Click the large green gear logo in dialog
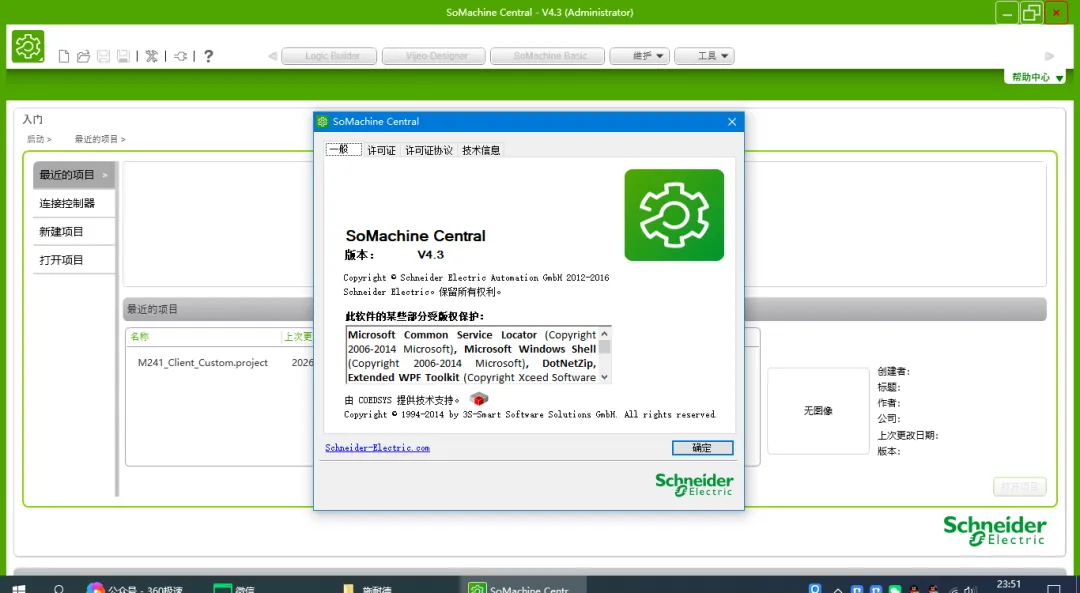The width and height of the screenshot is (1080, 593). pyautogui.click(x=674, y=215)
